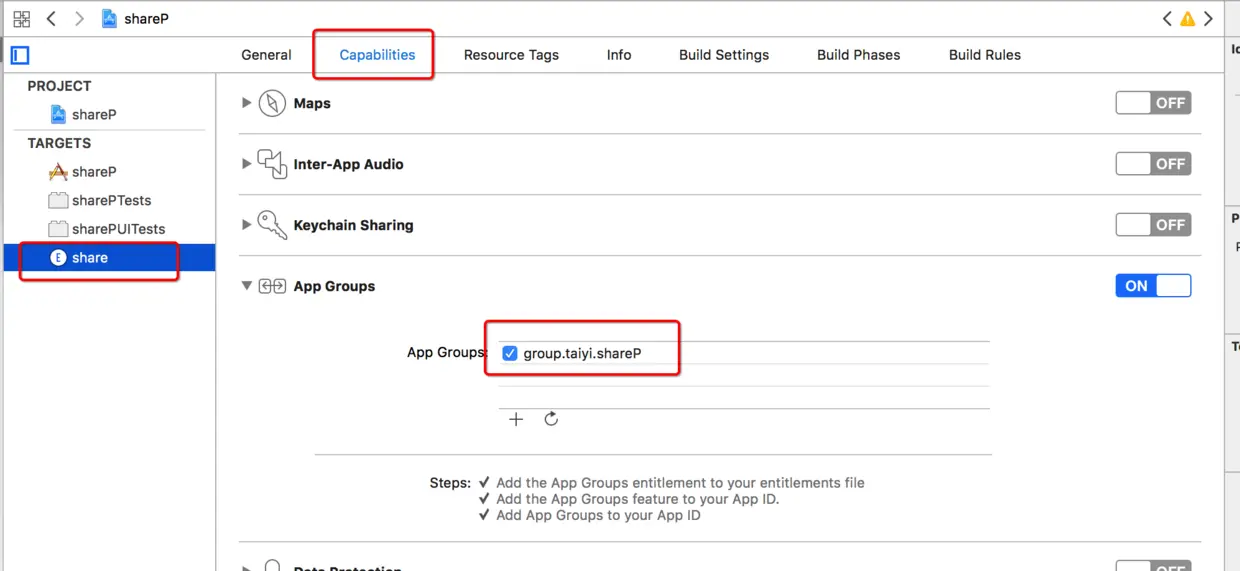Switch to the Build Settings tab

[x=724, y=55]
